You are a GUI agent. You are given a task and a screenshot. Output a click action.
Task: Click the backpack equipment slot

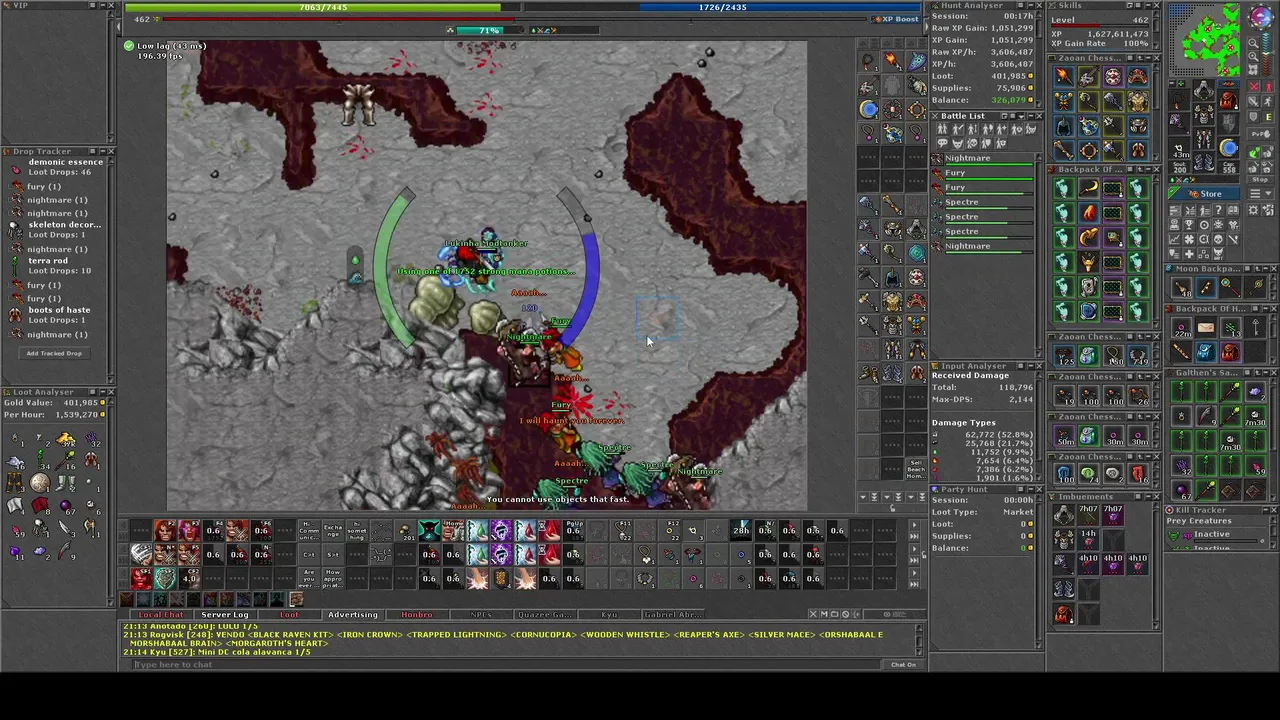click(1229, 99)
